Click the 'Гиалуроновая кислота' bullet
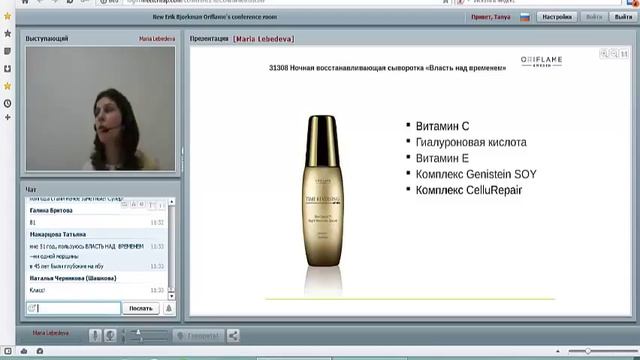The width and height of the screenshot is (640, 360). tap(471, 142)
